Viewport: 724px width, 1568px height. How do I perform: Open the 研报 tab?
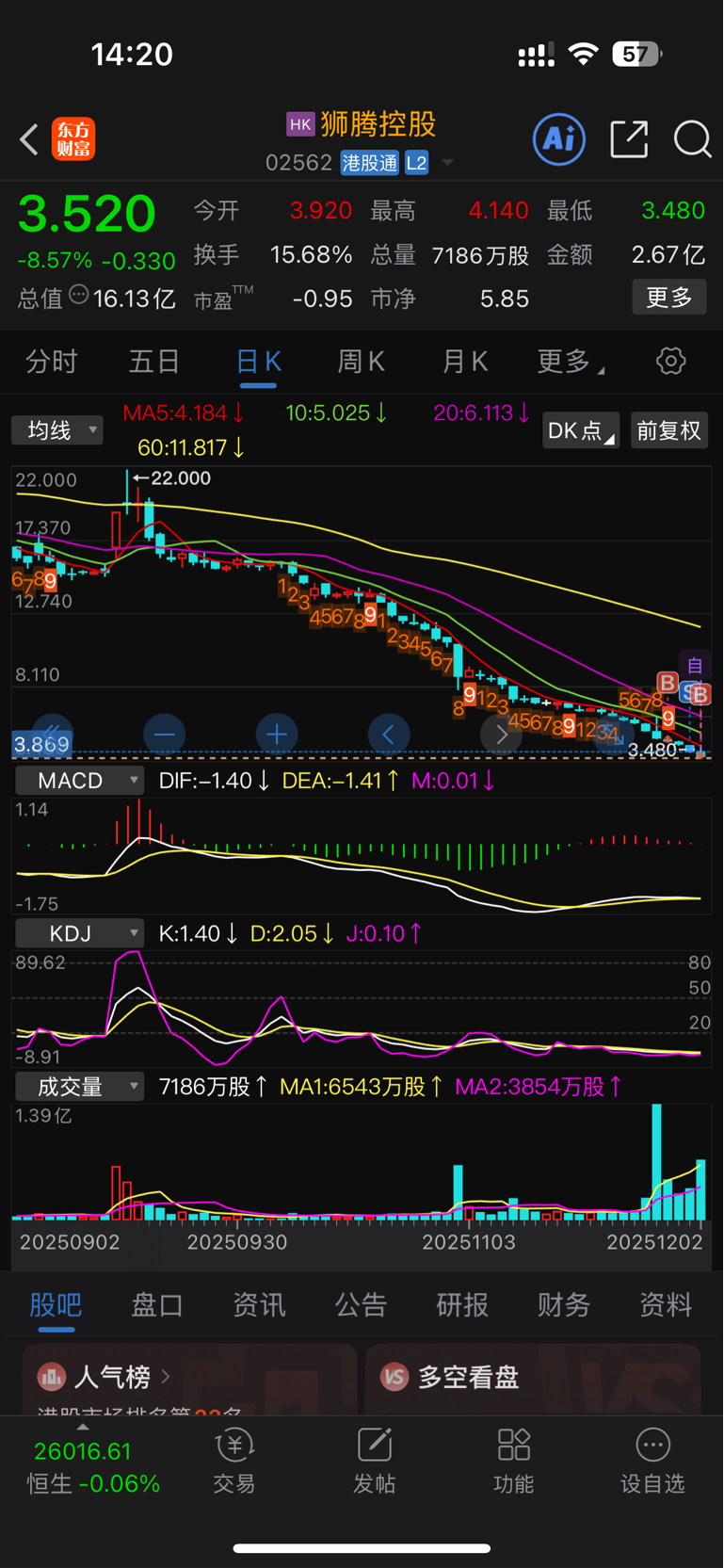tap(462, 1304)
